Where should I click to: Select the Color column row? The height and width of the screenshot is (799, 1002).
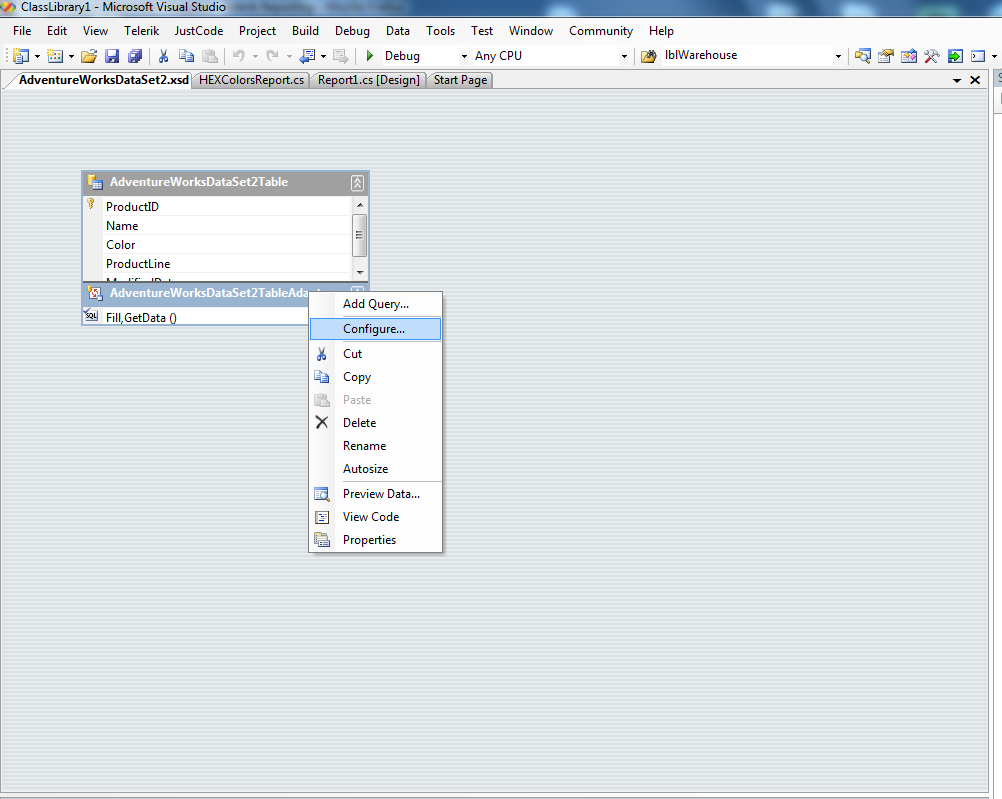pos(218,245)
